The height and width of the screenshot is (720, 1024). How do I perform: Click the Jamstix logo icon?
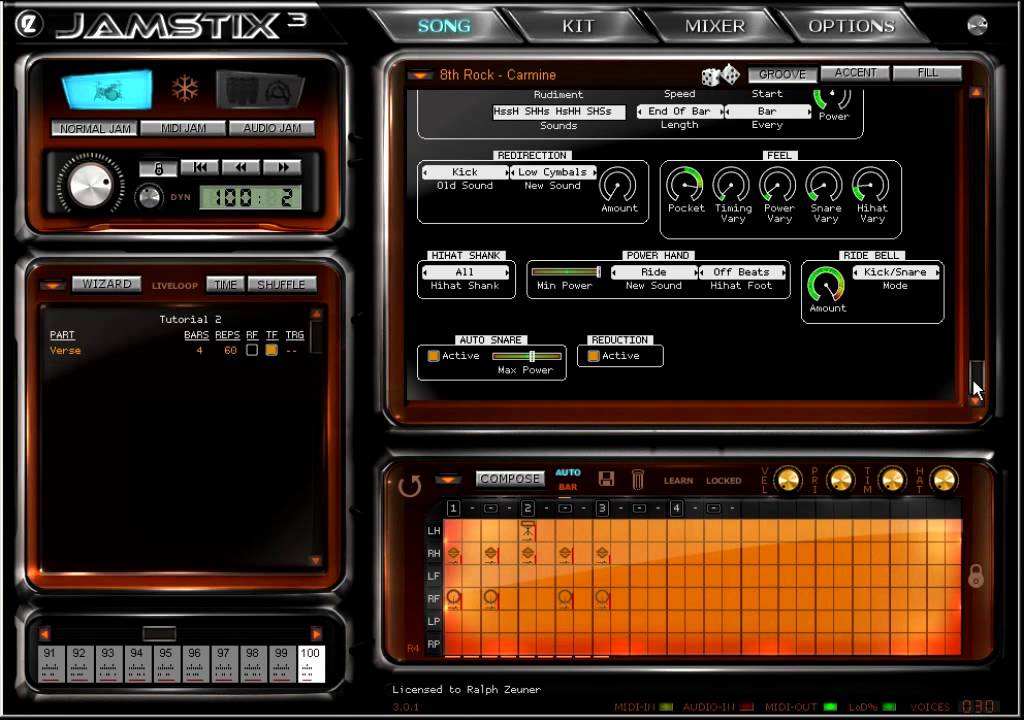29,24
